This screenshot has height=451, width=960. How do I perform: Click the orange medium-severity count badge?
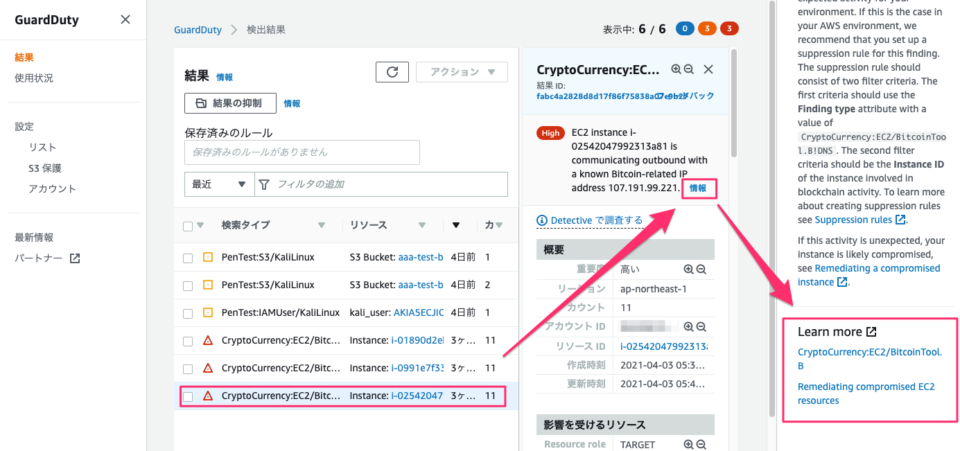707,28
